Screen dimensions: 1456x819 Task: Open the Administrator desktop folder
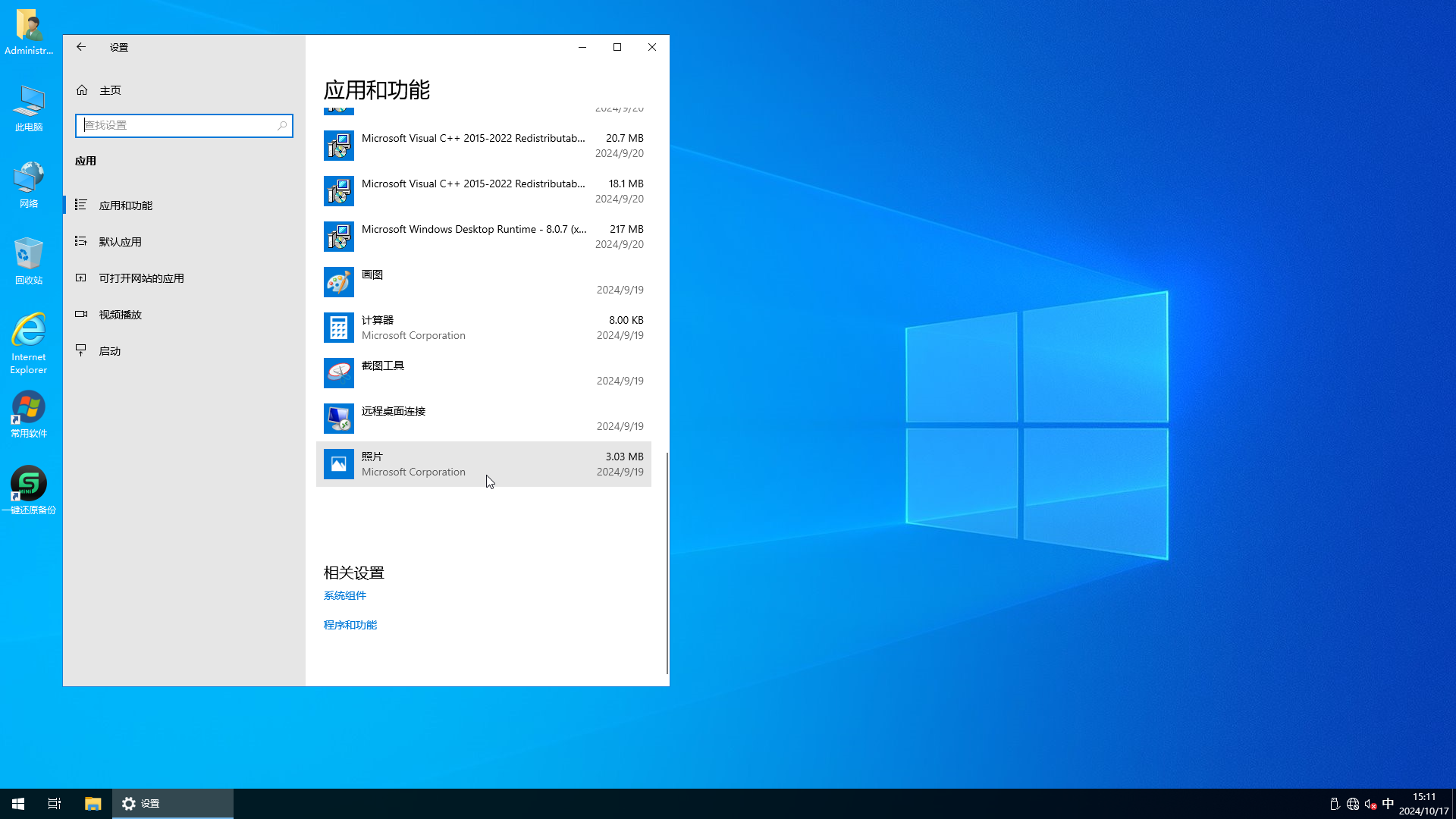(29, 32)
